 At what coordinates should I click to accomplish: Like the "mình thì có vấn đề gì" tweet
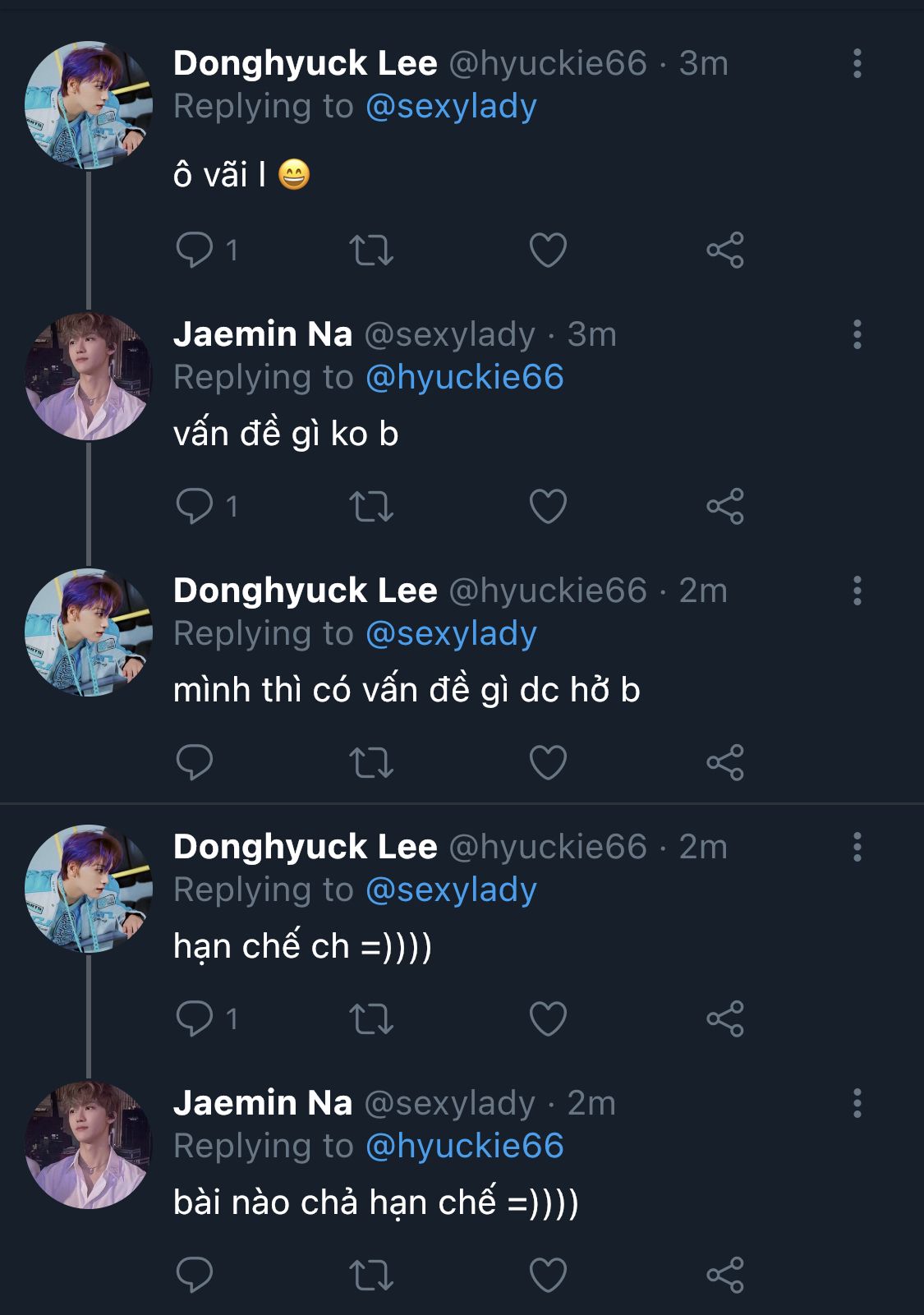coord(548,762)
